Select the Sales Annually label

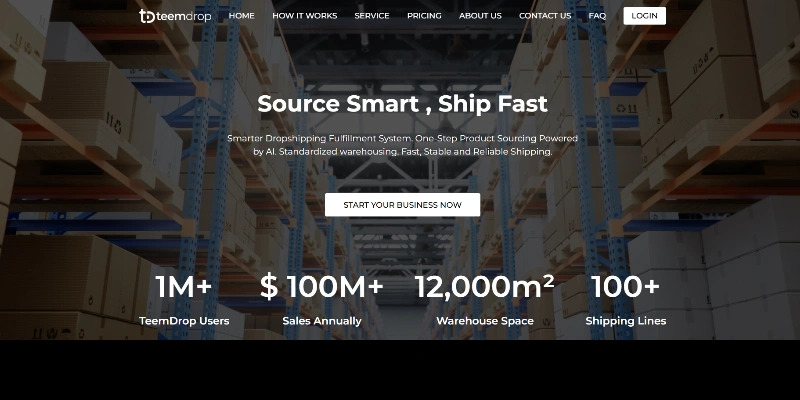(x=322, y=321)
